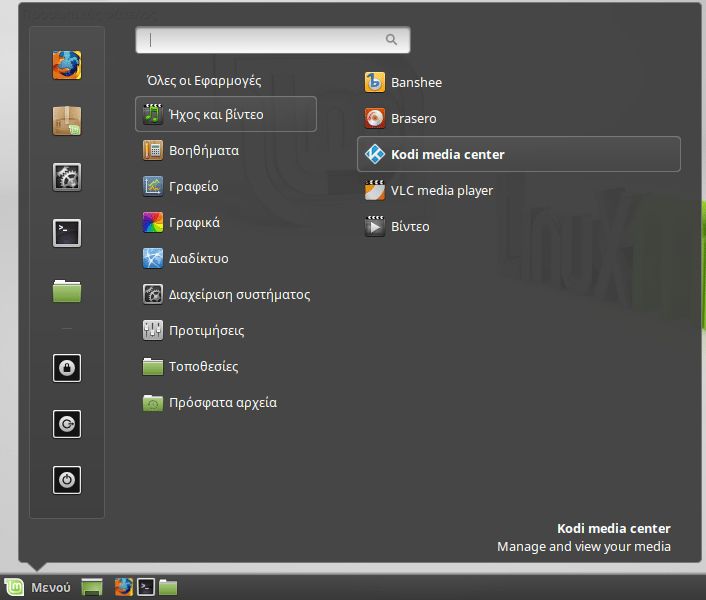Open Software Manager package icon in sidebar
Image resolution: width=706 pixels, height=600 pixels.
point(67,121)
